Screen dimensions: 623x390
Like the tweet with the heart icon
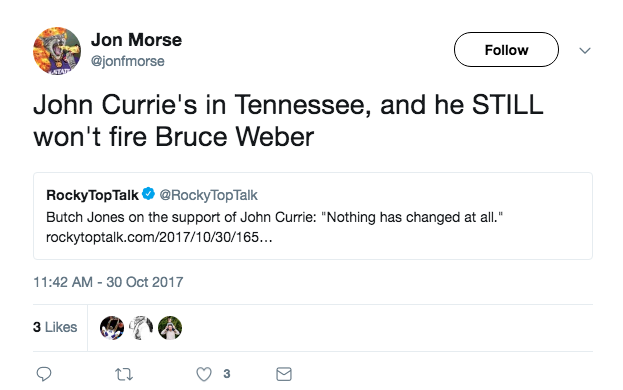pos(204,374)
